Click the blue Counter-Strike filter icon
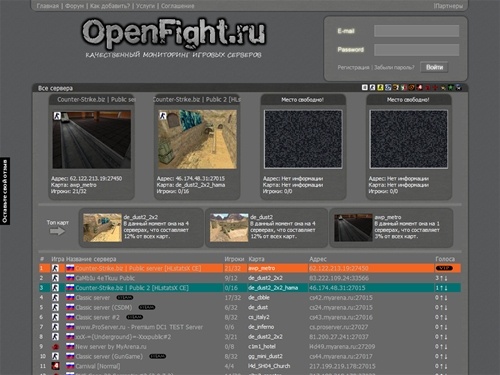500x375 pixels. (388, 87)
